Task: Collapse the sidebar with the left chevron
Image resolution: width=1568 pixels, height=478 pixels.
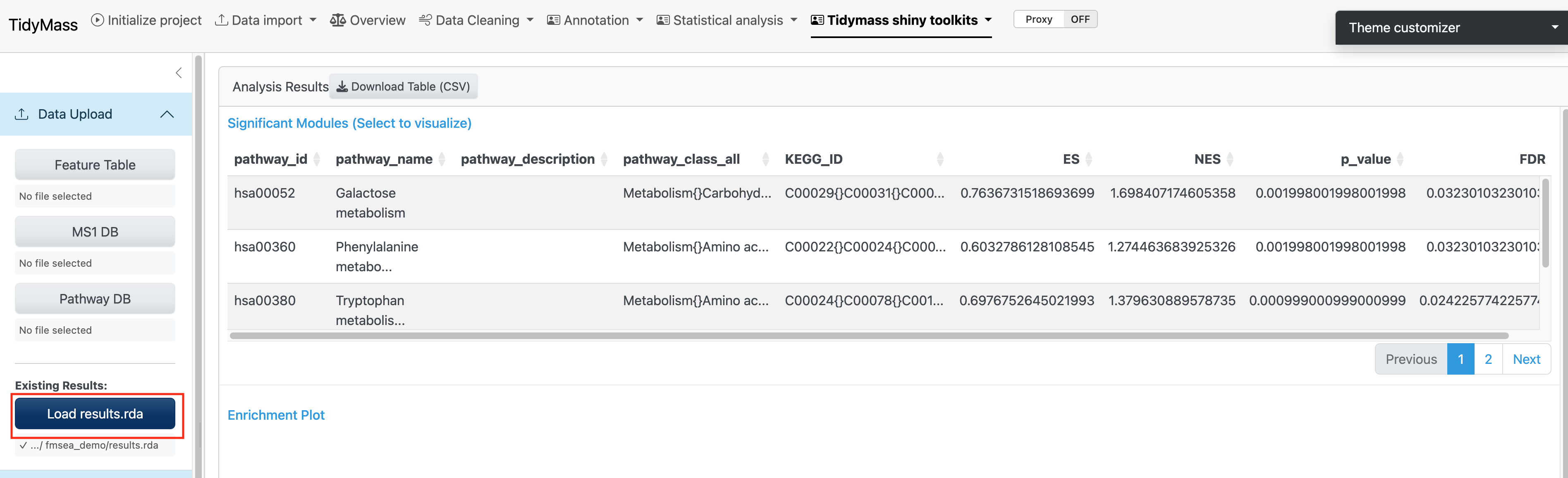Action: 178,73
